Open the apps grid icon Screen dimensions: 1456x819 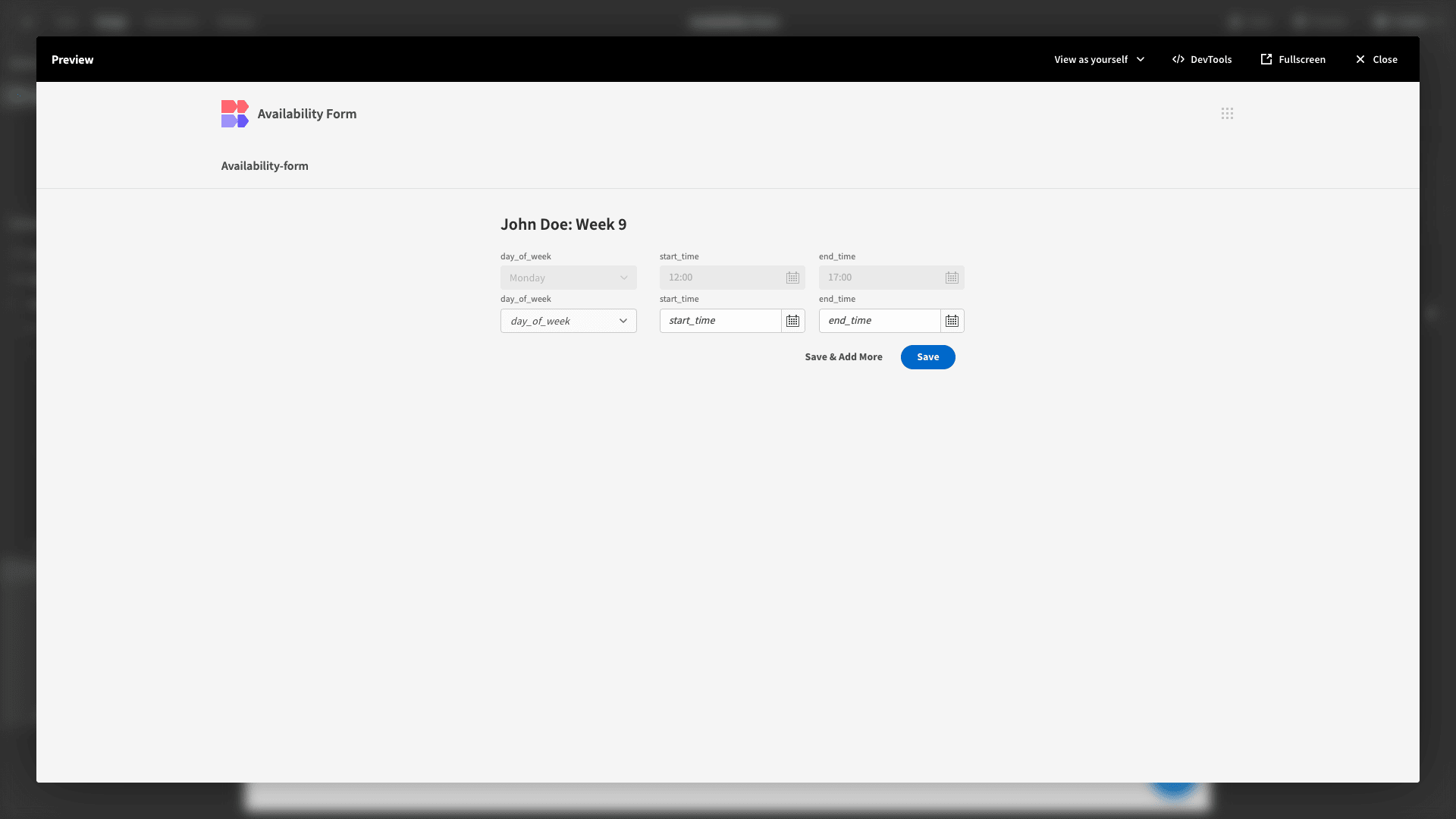click(1227, 114)
